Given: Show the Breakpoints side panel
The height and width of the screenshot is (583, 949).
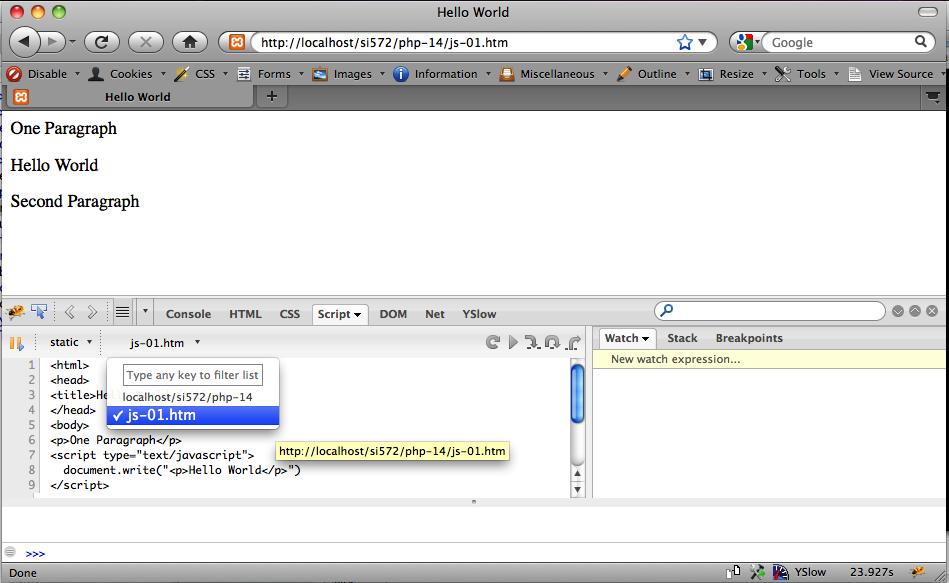Looking at the screenshot, I should pos(749,338).
